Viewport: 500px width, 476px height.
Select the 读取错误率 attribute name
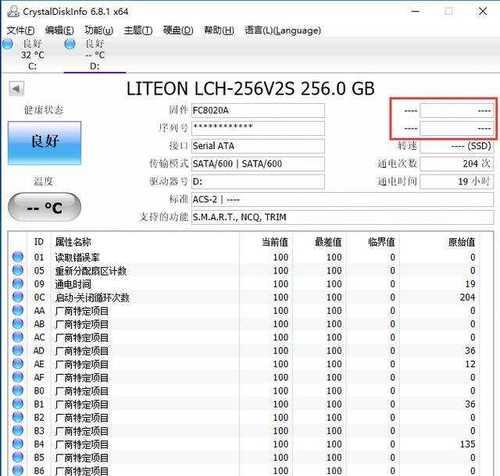pos(77,257)
